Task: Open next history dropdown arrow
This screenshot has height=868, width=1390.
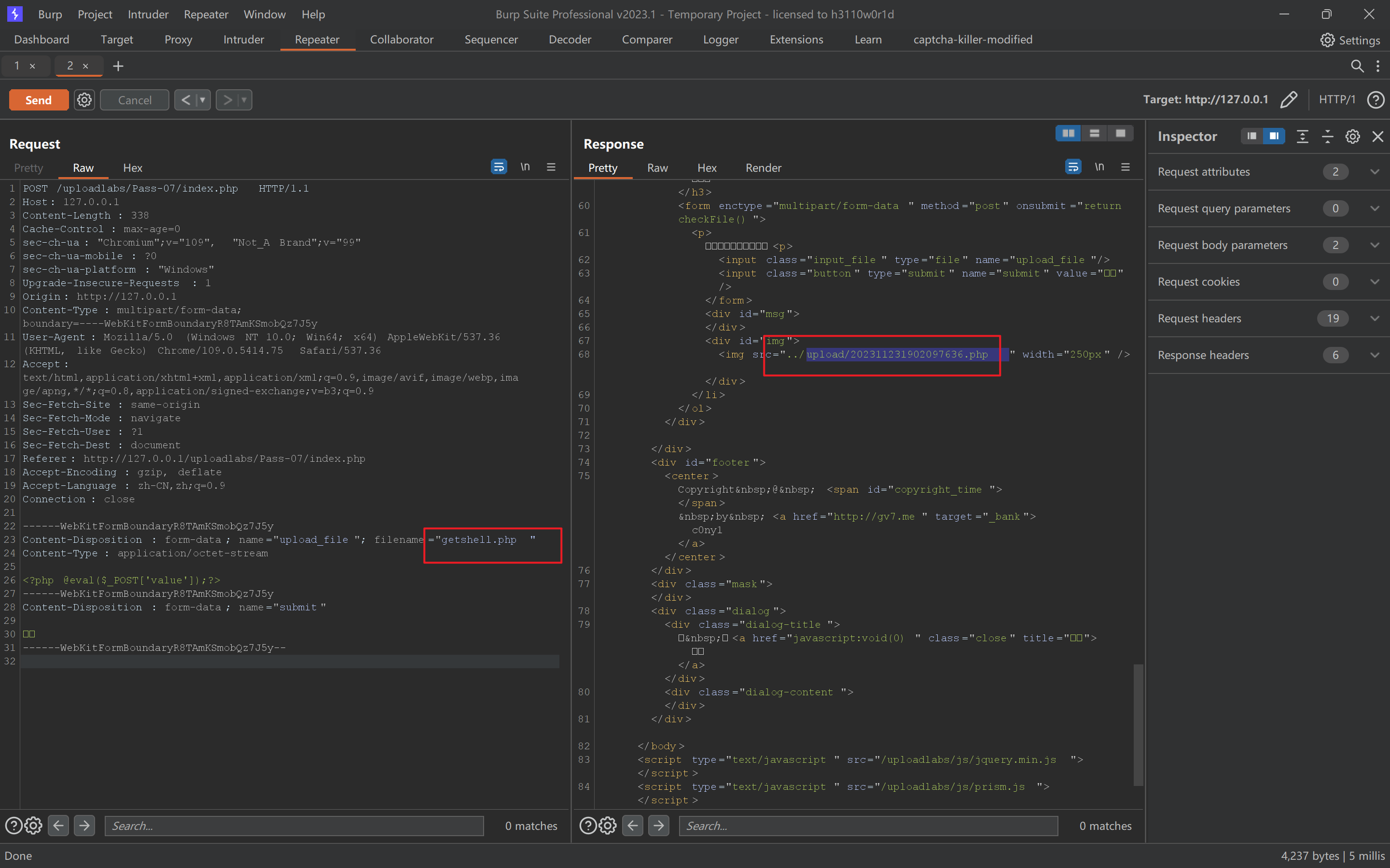Action: pyautogui.click(x=244, y=100)
